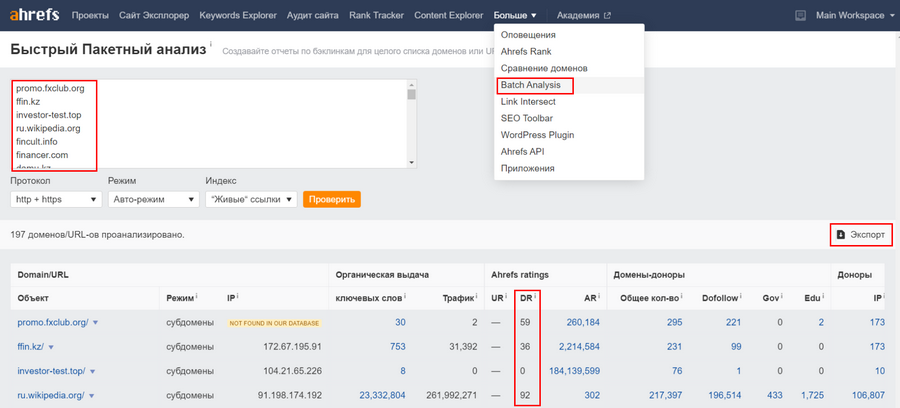Sort by ключевых слов column header

pyautogui.click(x=369, y=298)
